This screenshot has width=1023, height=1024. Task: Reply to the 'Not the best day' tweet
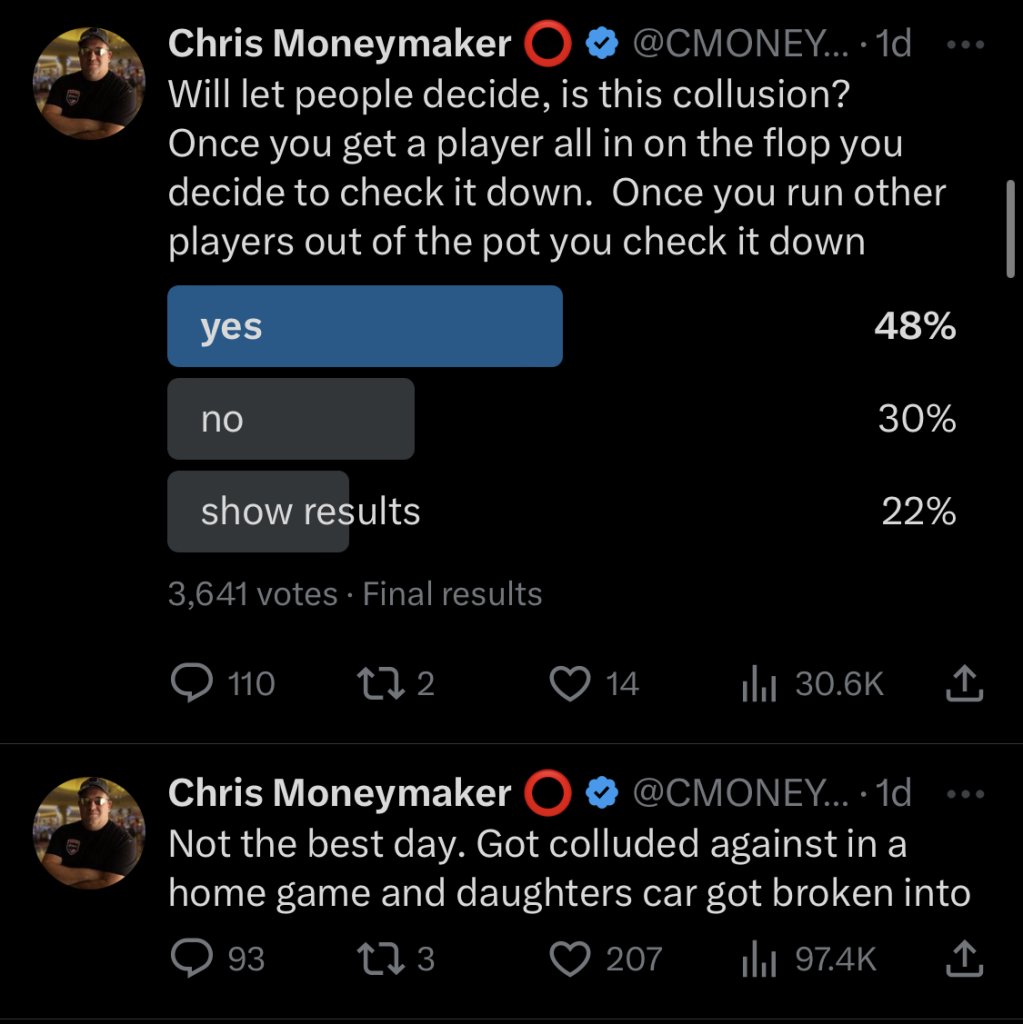click(x=192, y=960)
